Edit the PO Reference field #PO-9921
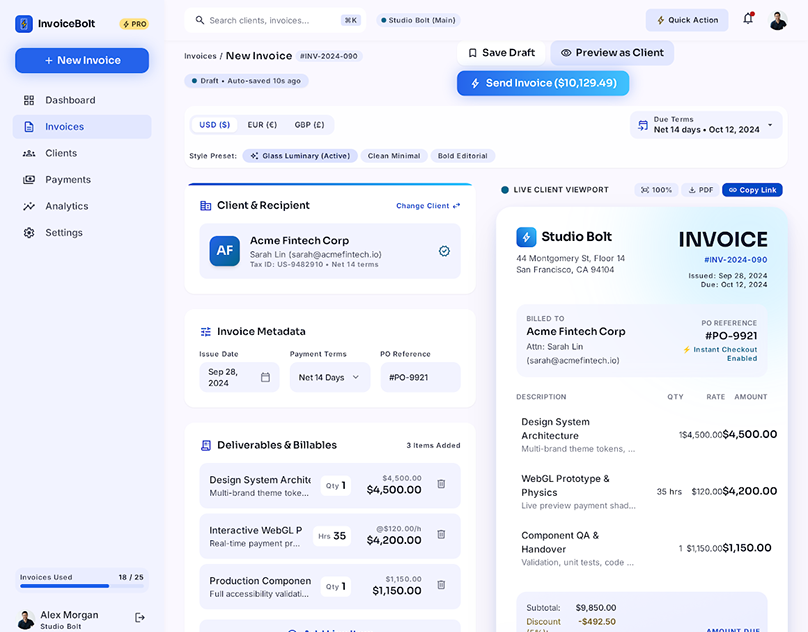Screen dimensions: 808x632 pos(420,377)
